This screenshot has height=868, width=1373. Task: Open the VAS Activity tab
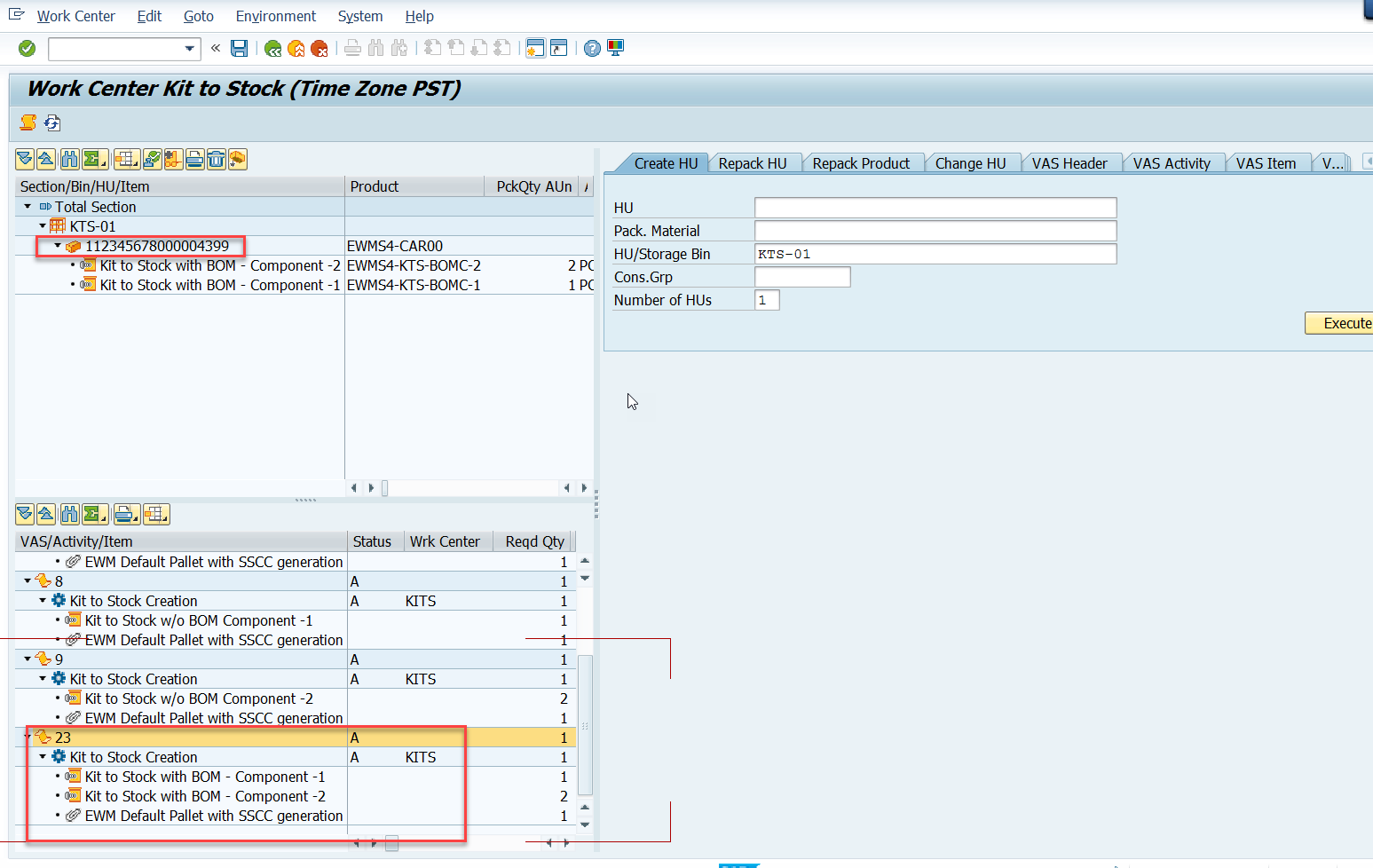(x=1172, y=163)
